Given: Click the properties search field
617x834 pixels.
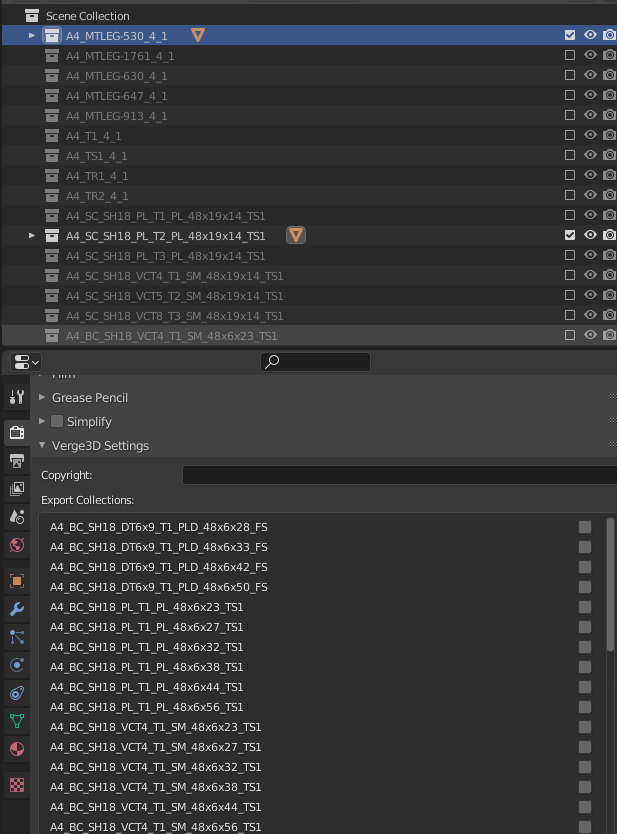Looking at the screenshot, I should 315,362.
